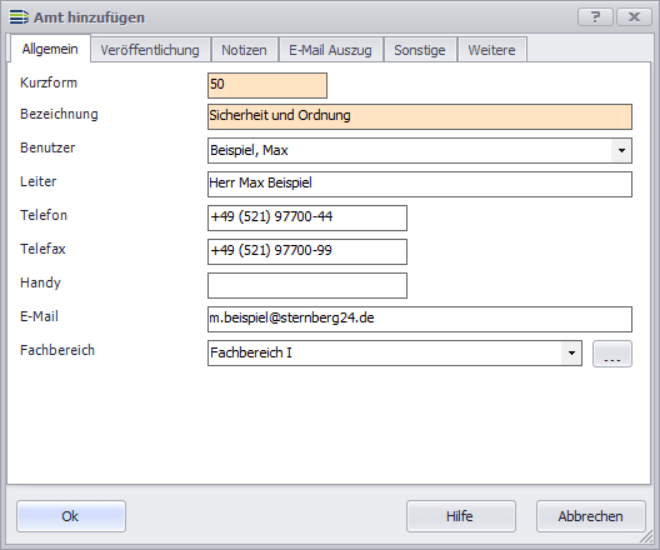Open the Weitere tab

click(492, 50)
